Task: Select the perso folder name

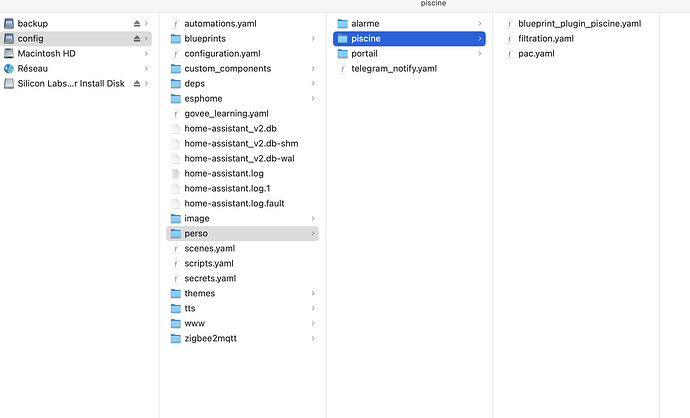Action: tap(196, 234)
